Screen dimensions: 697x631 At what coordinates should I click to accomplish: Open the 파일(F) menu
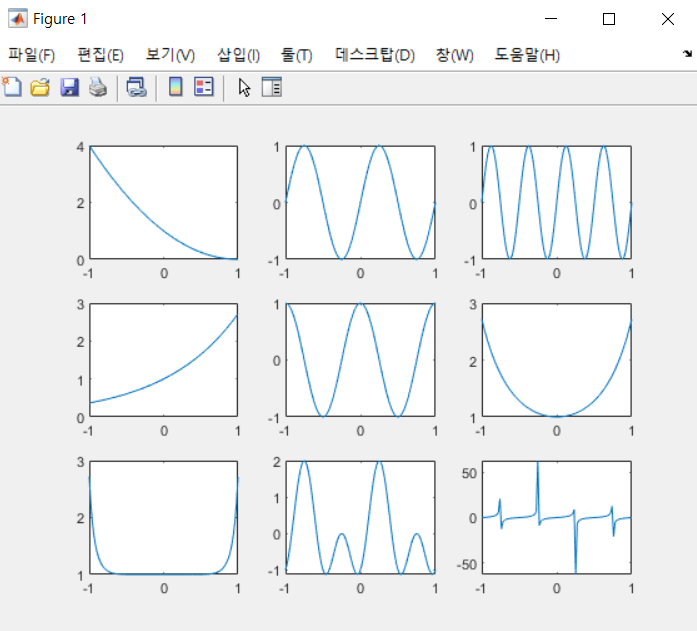tap(32, 55)
